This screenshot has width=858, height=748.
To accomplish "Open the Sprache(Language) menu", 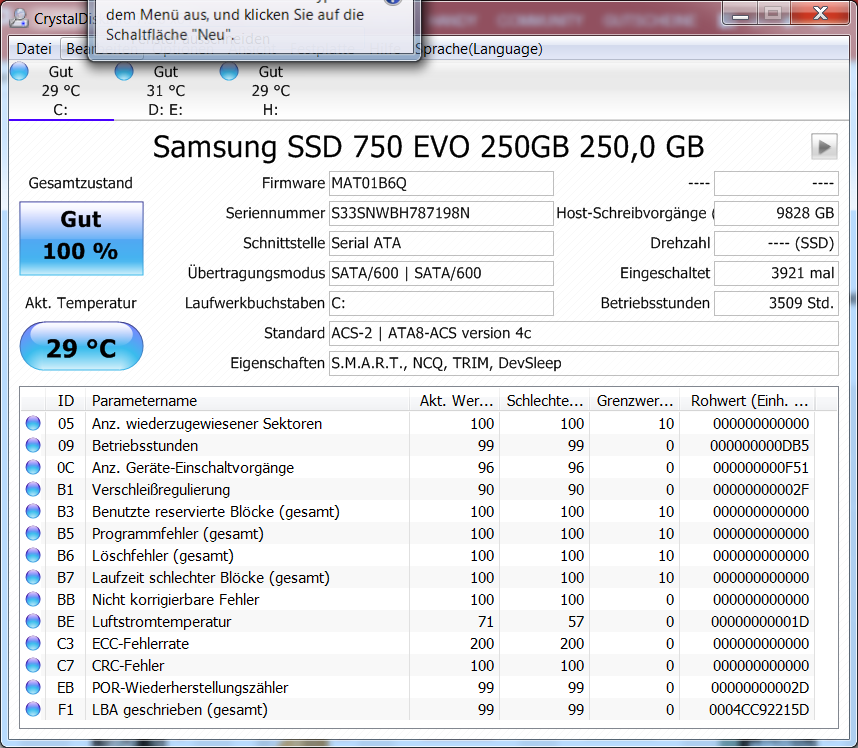I will (479, 49).
